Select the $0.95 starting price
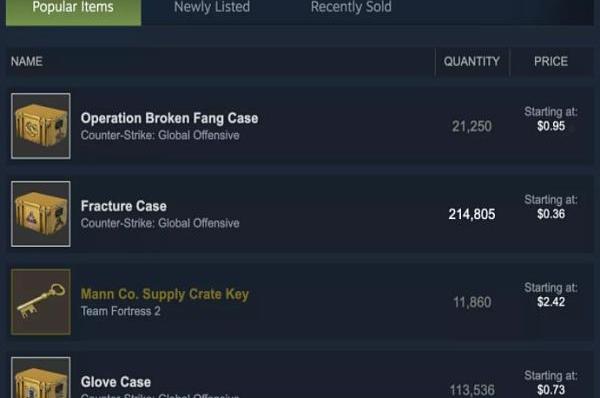This screenshot has height=398, width=600. coord(551,126)
